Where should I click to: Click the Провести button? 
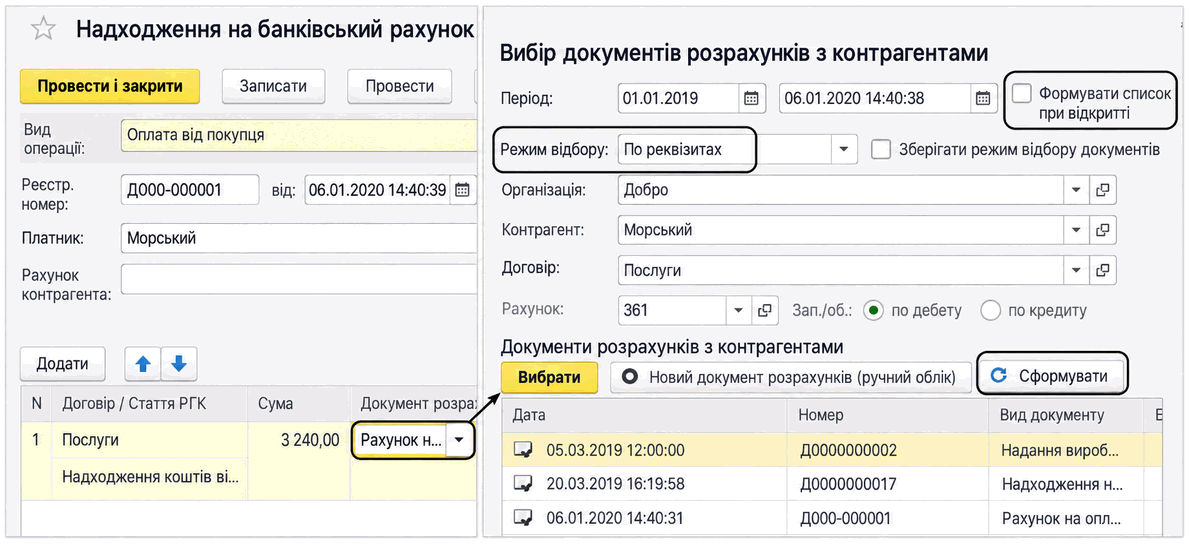pyautogui.click(x=400, y=86)
